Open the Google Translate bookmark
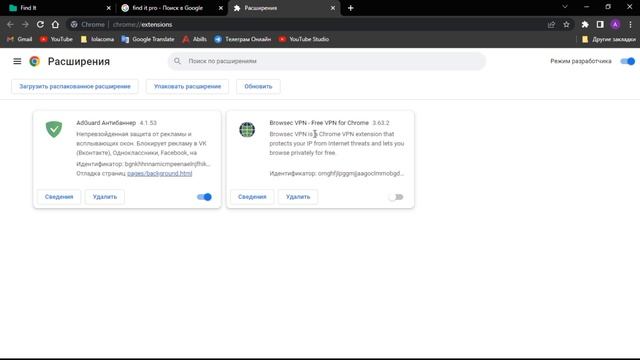Viewport: 640px width, 360px height. click(148, 39)
